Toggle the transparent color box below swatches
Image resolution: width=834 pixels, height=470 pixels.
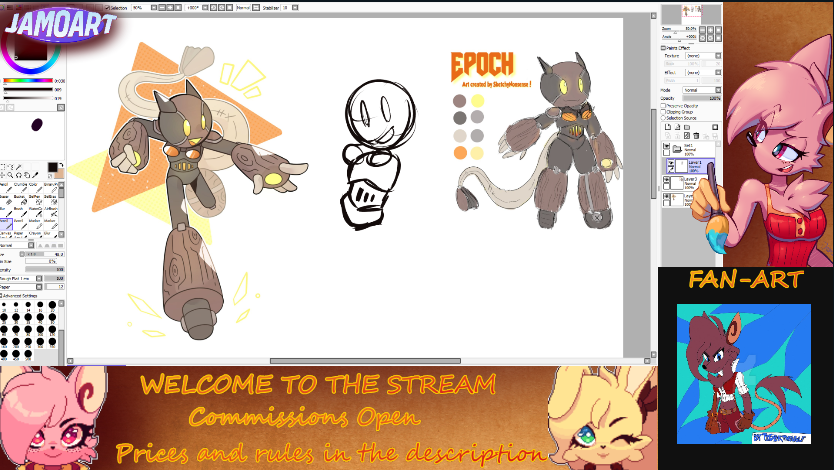[49, 176]
